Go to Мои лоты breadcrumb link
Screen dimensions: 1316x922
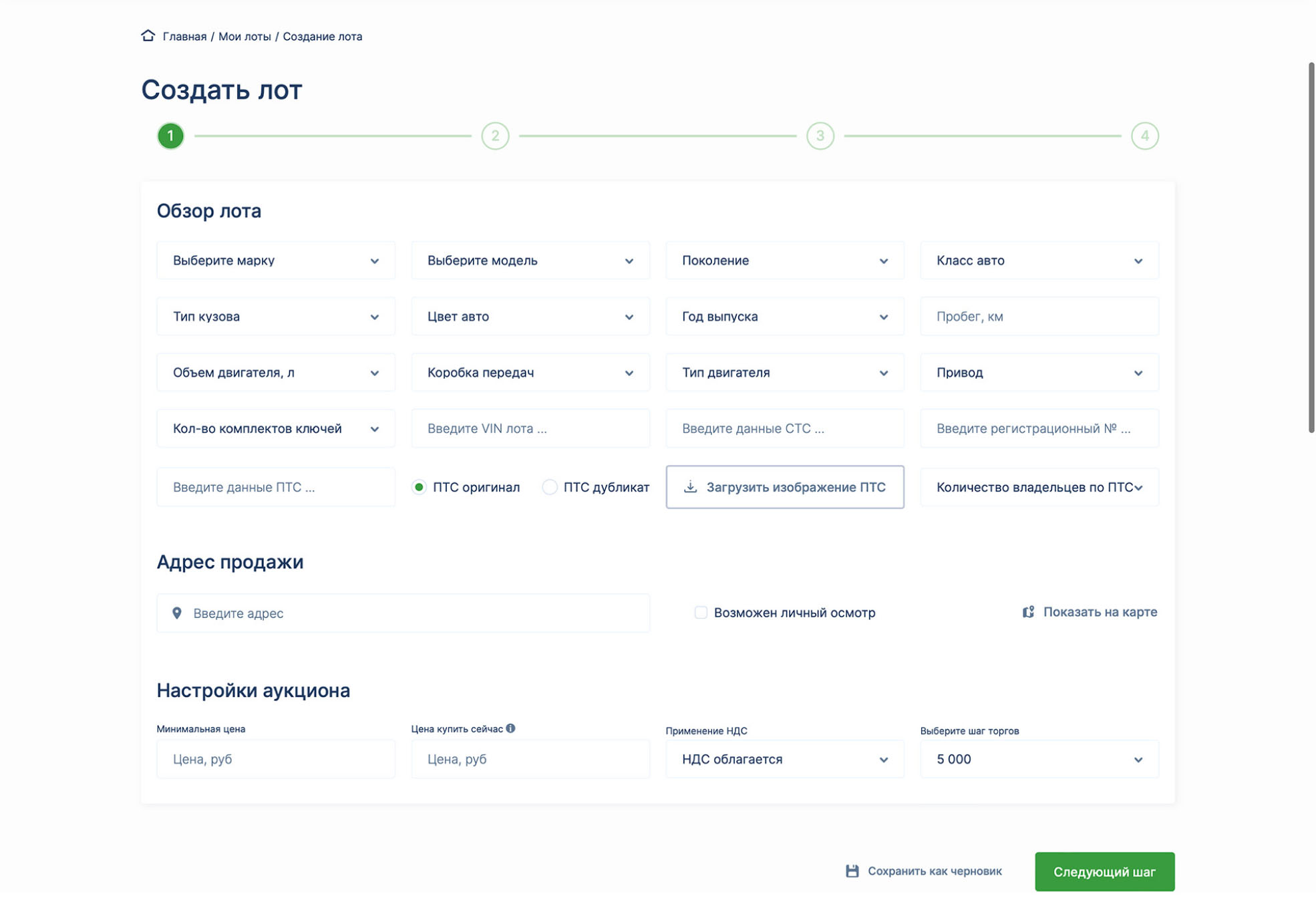coord(244,37)
